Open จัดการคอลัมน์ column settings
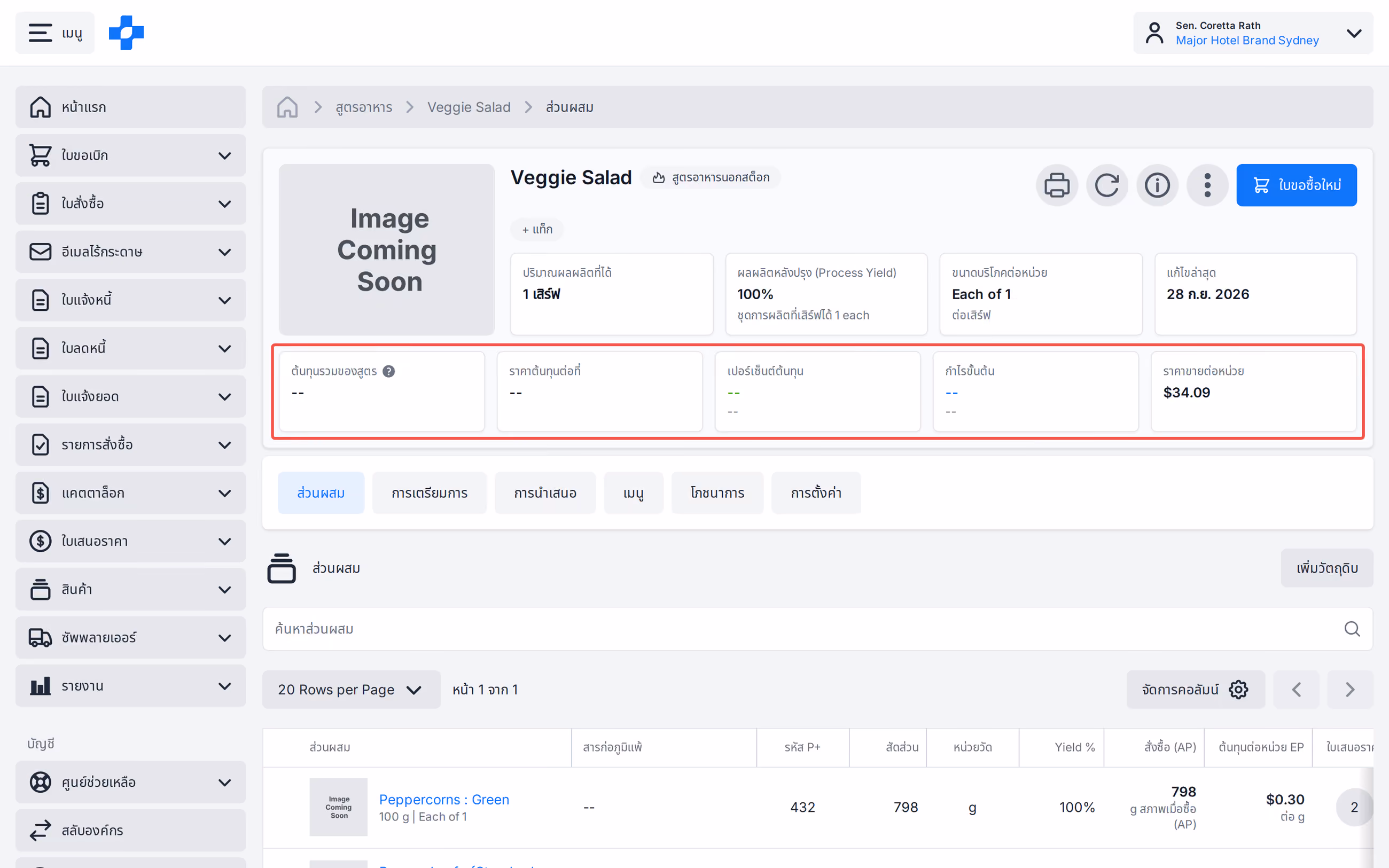1389x868 pixels. pyautogui.click(x=1196, y=690)
